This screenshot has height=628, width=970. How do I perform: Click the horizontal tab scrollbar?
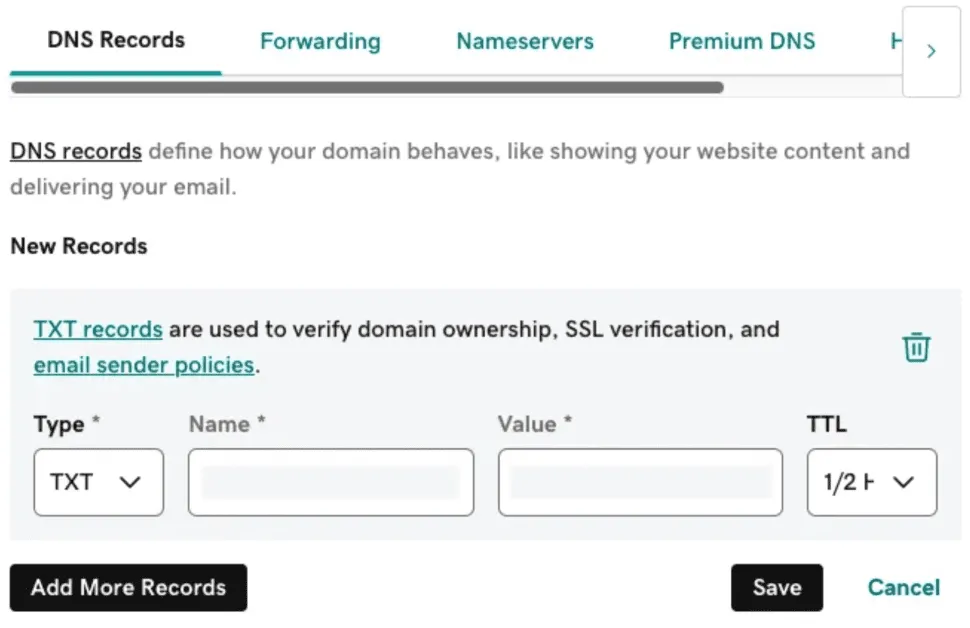point(366,88)
